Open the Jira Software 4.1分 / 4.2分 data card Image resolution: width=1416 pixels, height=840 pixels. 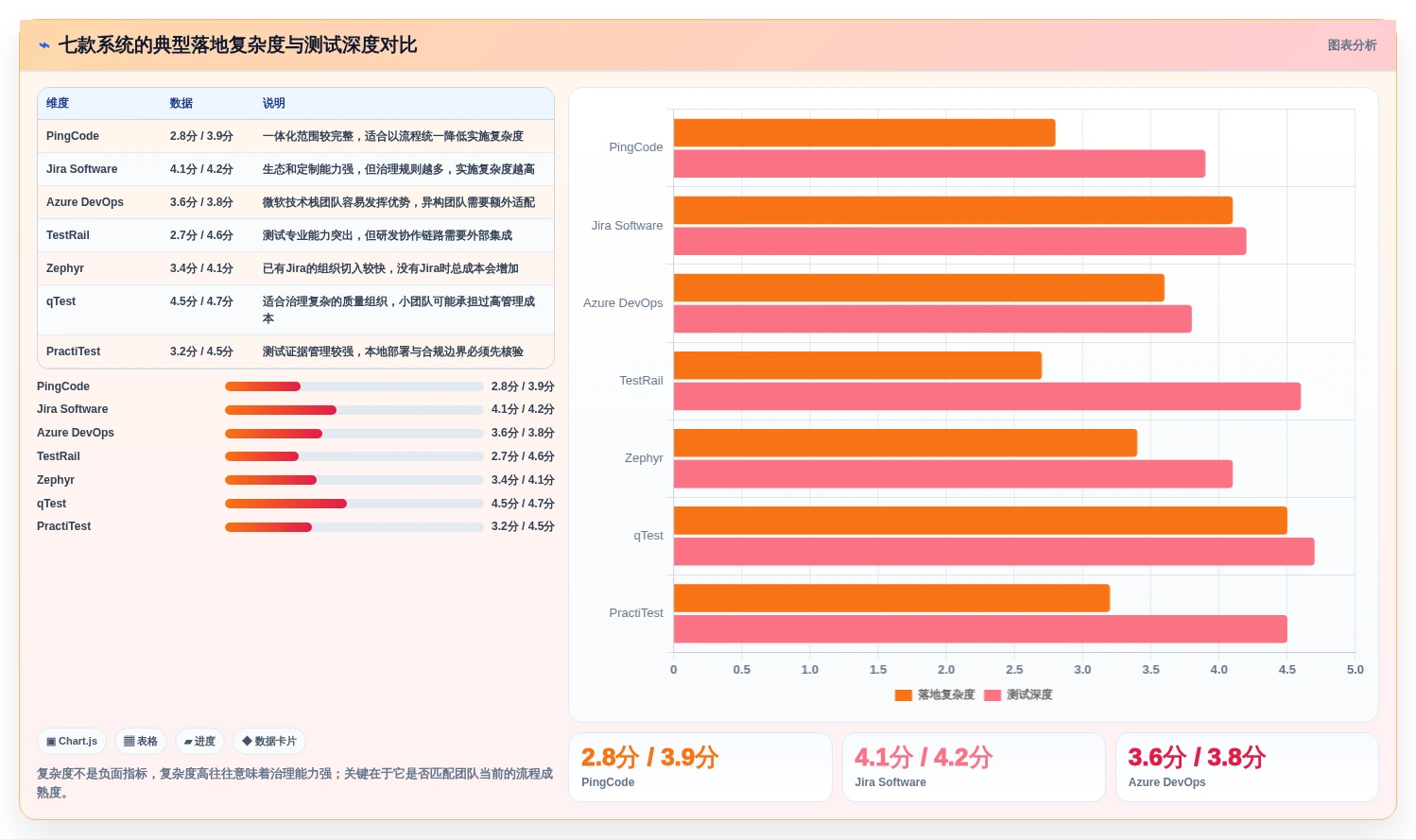[974, 767]
